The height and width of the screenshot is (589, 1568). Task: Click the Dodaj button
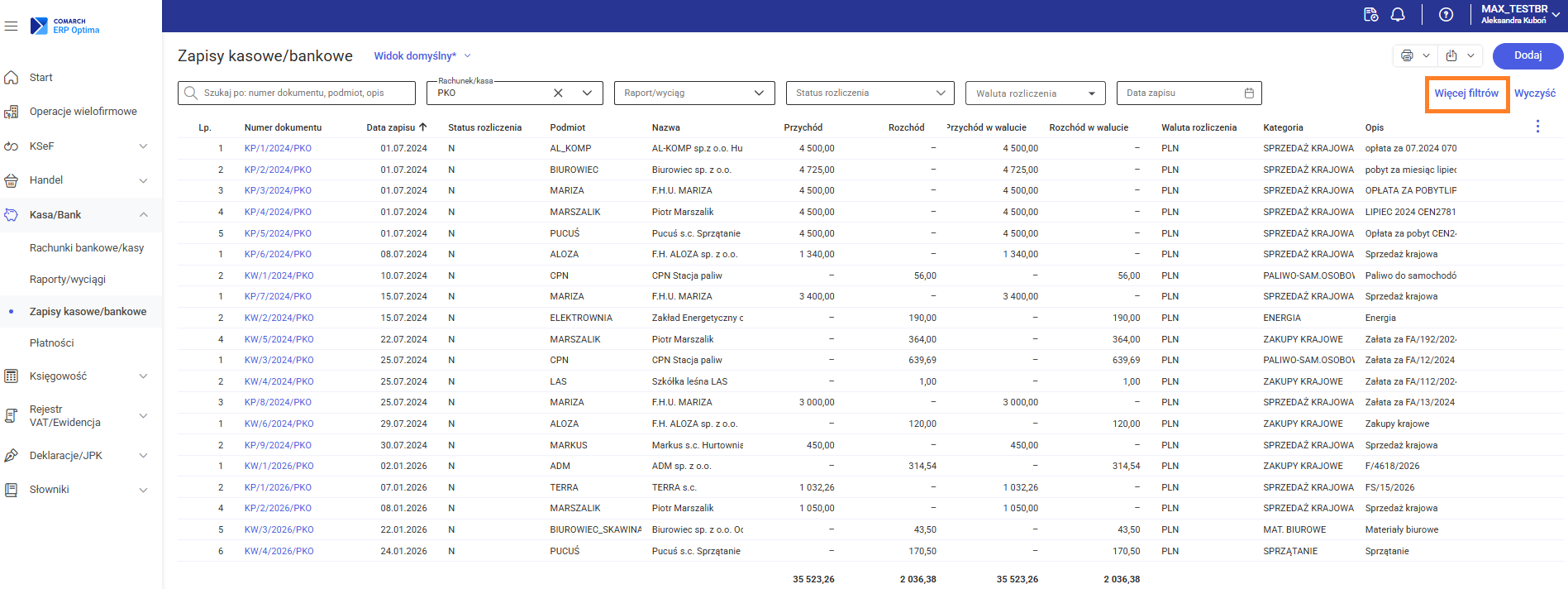pos(1527,56)
